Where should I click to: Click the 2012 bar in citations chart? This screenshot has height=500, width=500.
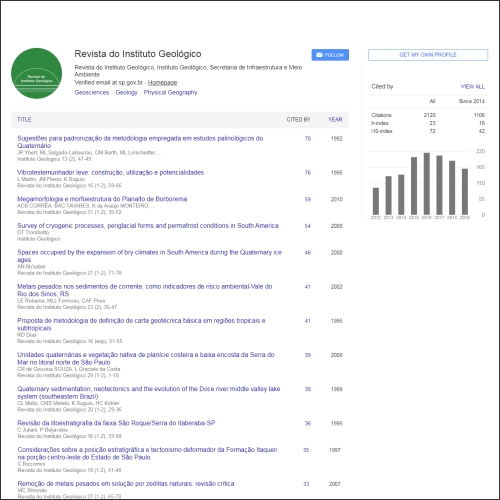376,201
